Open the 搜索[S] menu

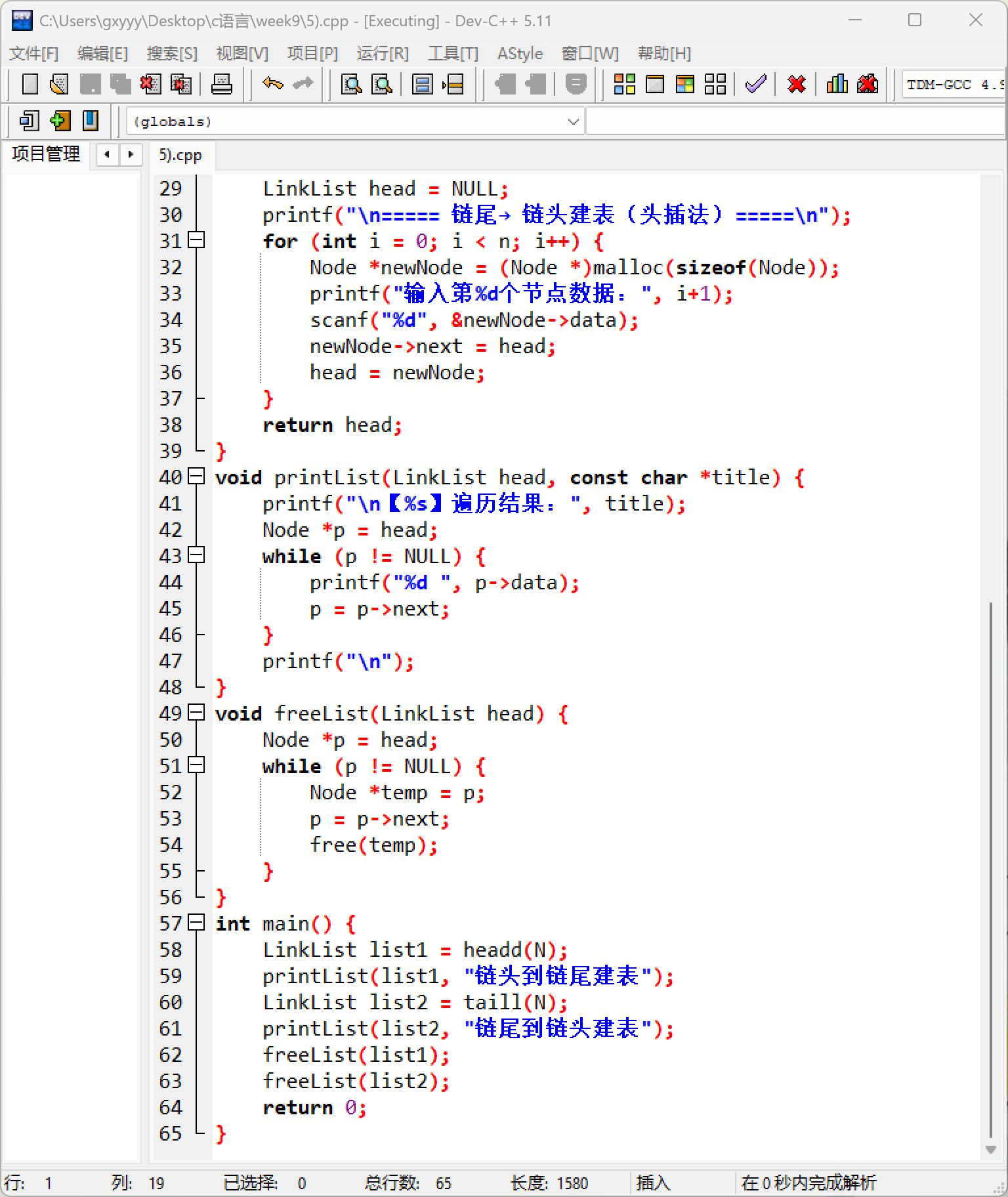(172, 53)
